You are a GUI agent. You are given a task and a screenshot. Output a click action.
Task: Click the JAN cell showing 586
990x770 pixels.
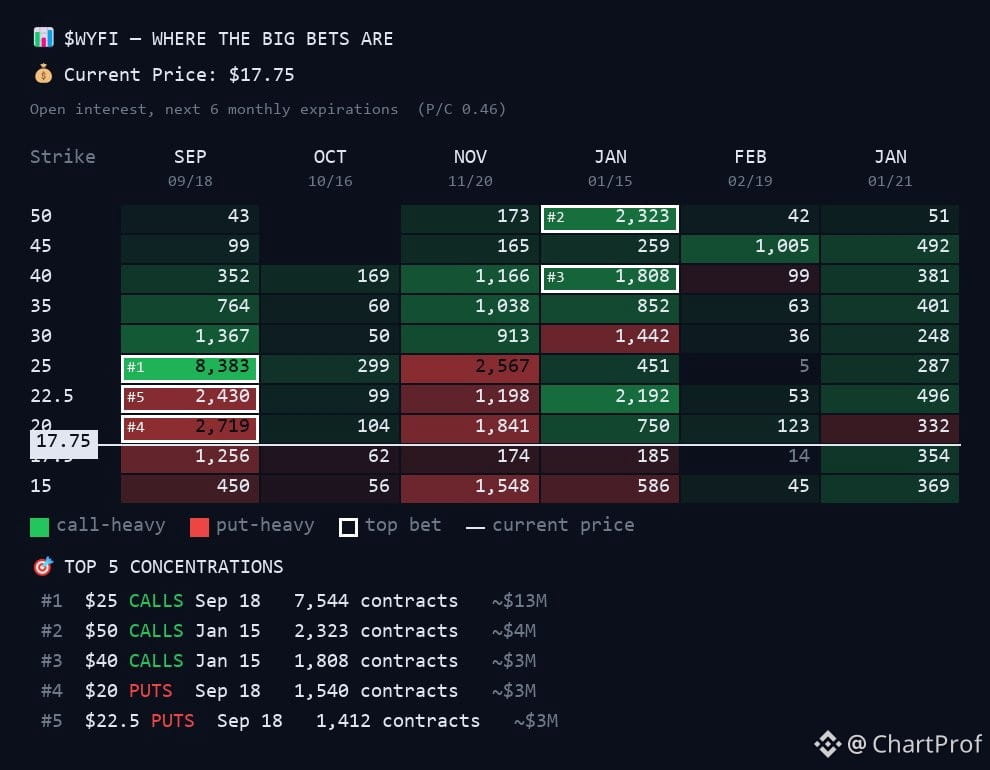(610, 487)
